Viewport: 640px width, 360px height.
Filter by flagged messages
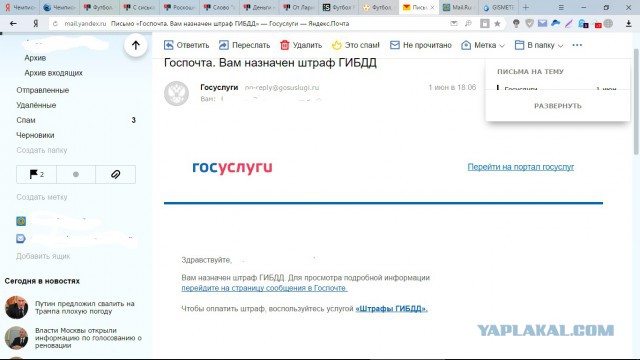point(36,174)
